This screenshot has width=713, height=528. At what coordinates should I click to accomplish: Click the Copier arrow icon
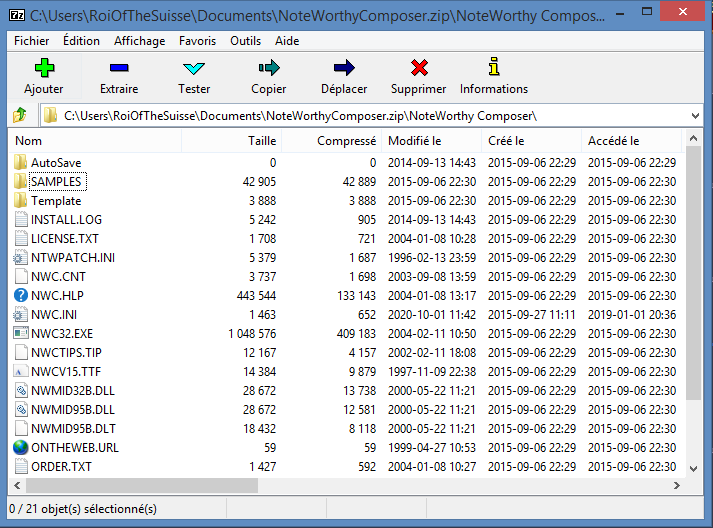(x=268, y=68)
